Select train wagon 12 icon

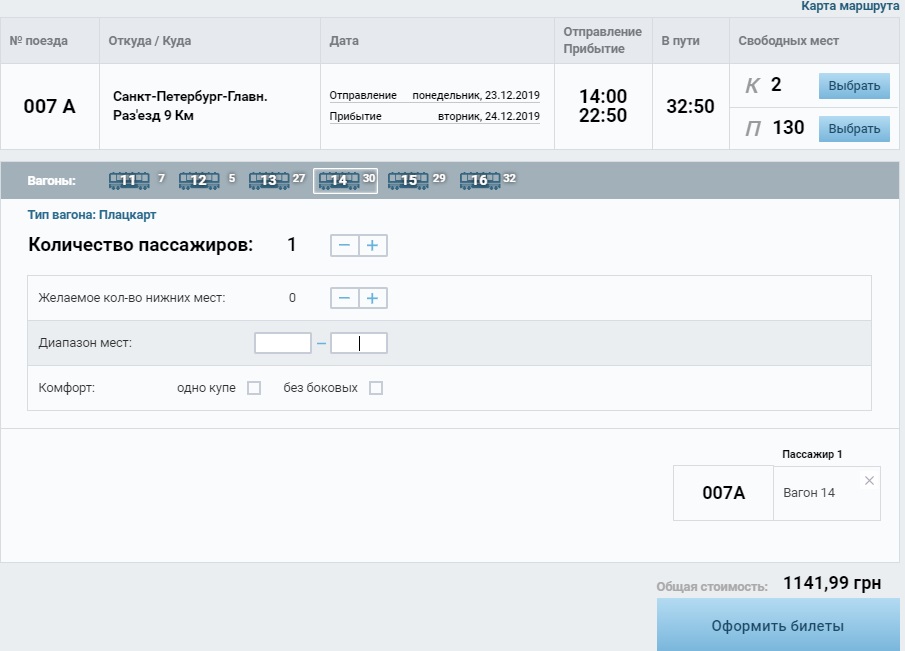coord(198,181)
